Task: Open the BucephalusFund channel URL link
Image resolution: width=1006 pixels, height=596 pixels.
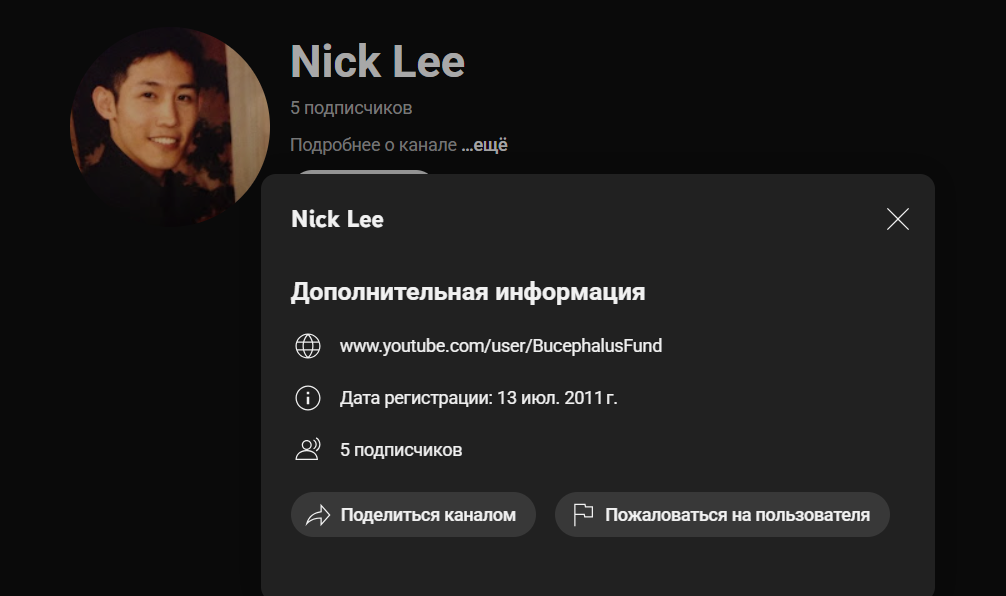Action: click(500, 346)
